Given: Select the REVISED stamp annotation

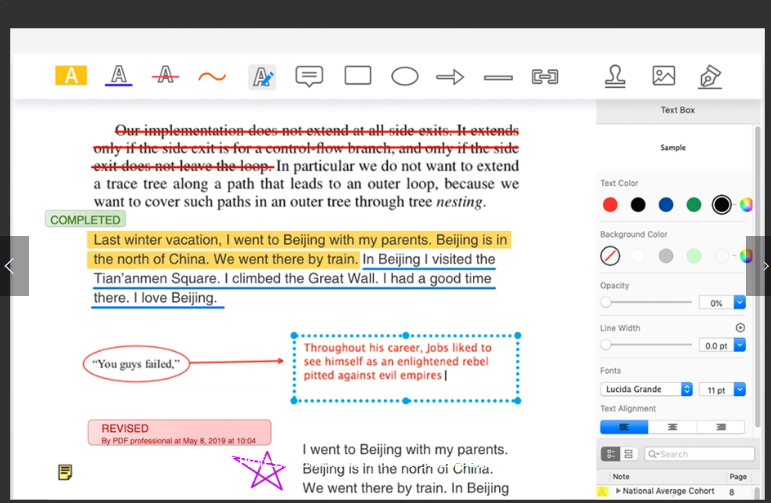Looking at the screenshot, I should point(179,433).
